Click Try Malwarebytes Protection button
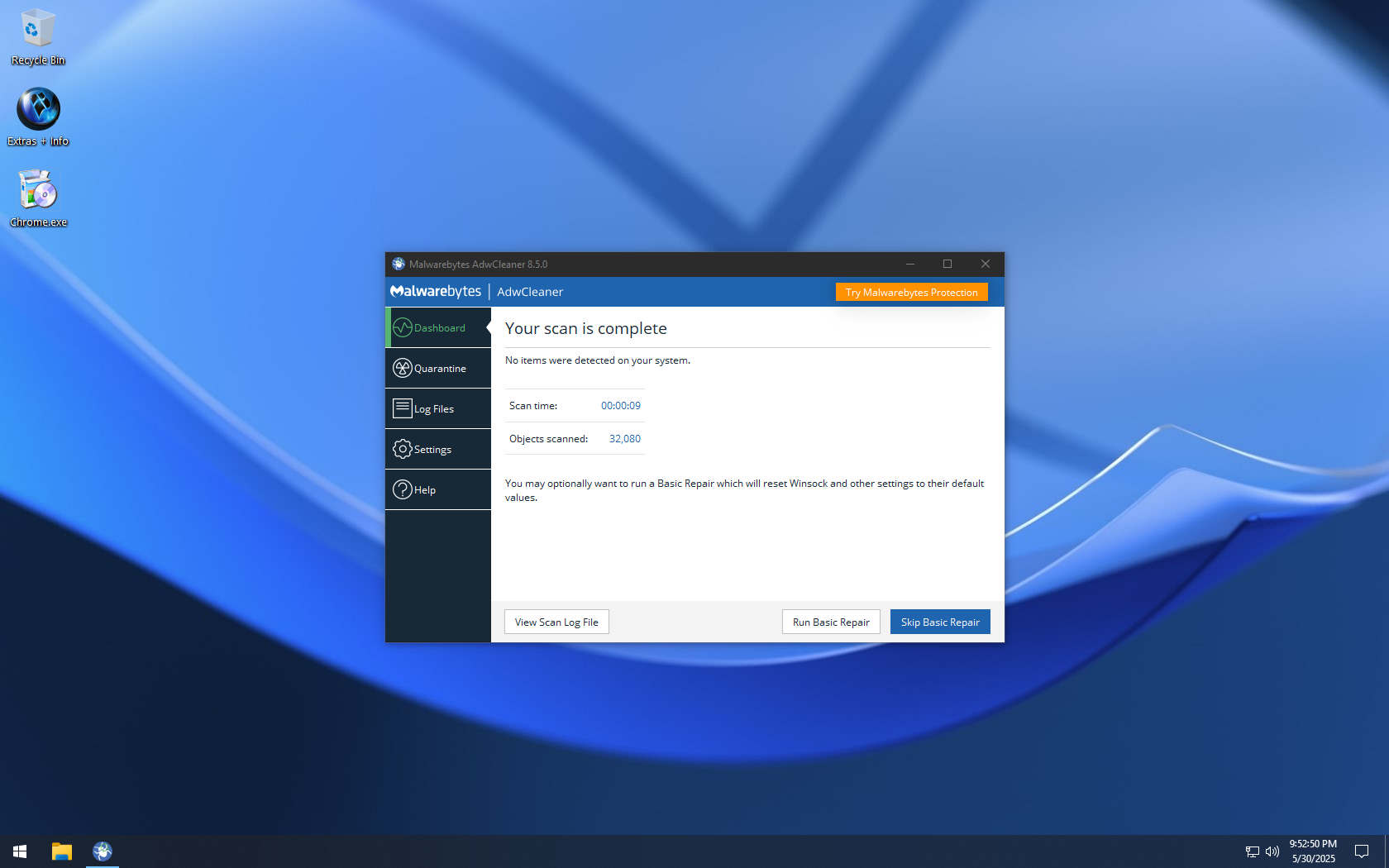 click(911, 293)
